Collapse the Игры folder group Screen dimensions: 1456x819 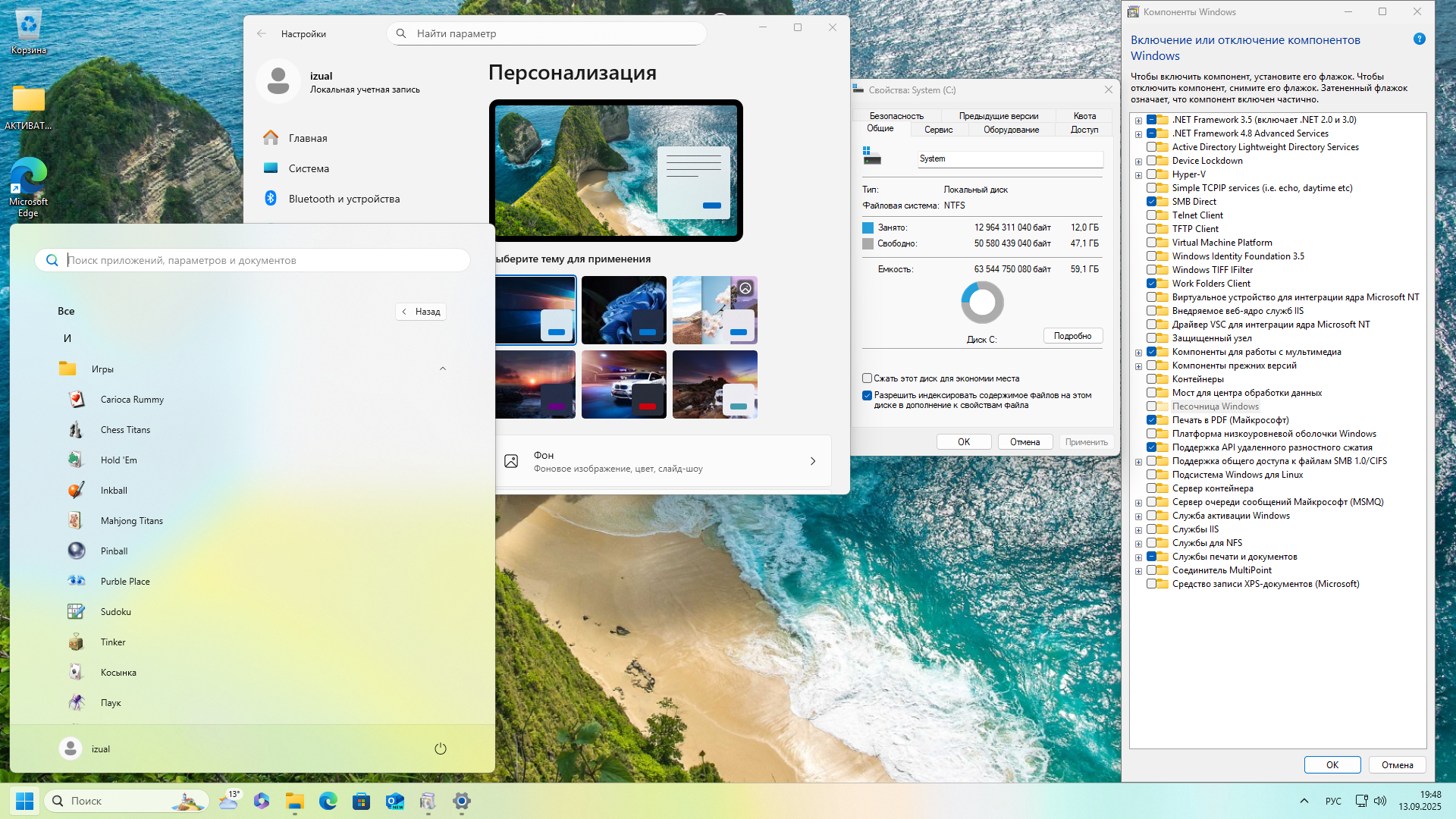[442, 369]
